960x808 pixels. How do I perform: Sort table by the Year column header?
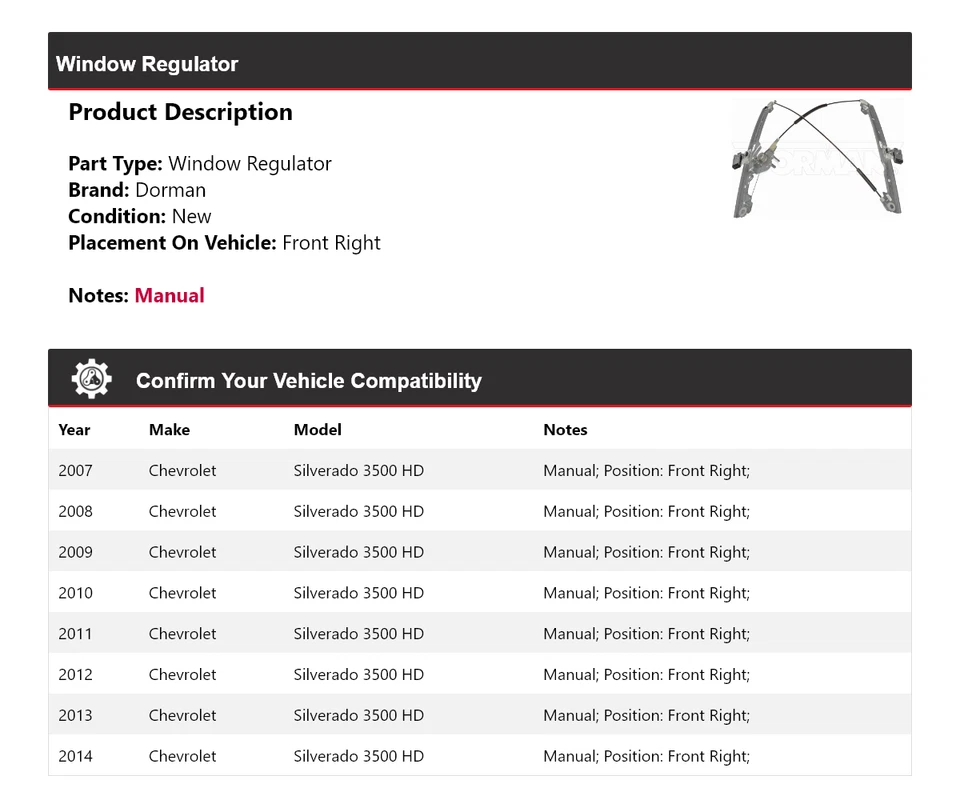tap(74, 430)
